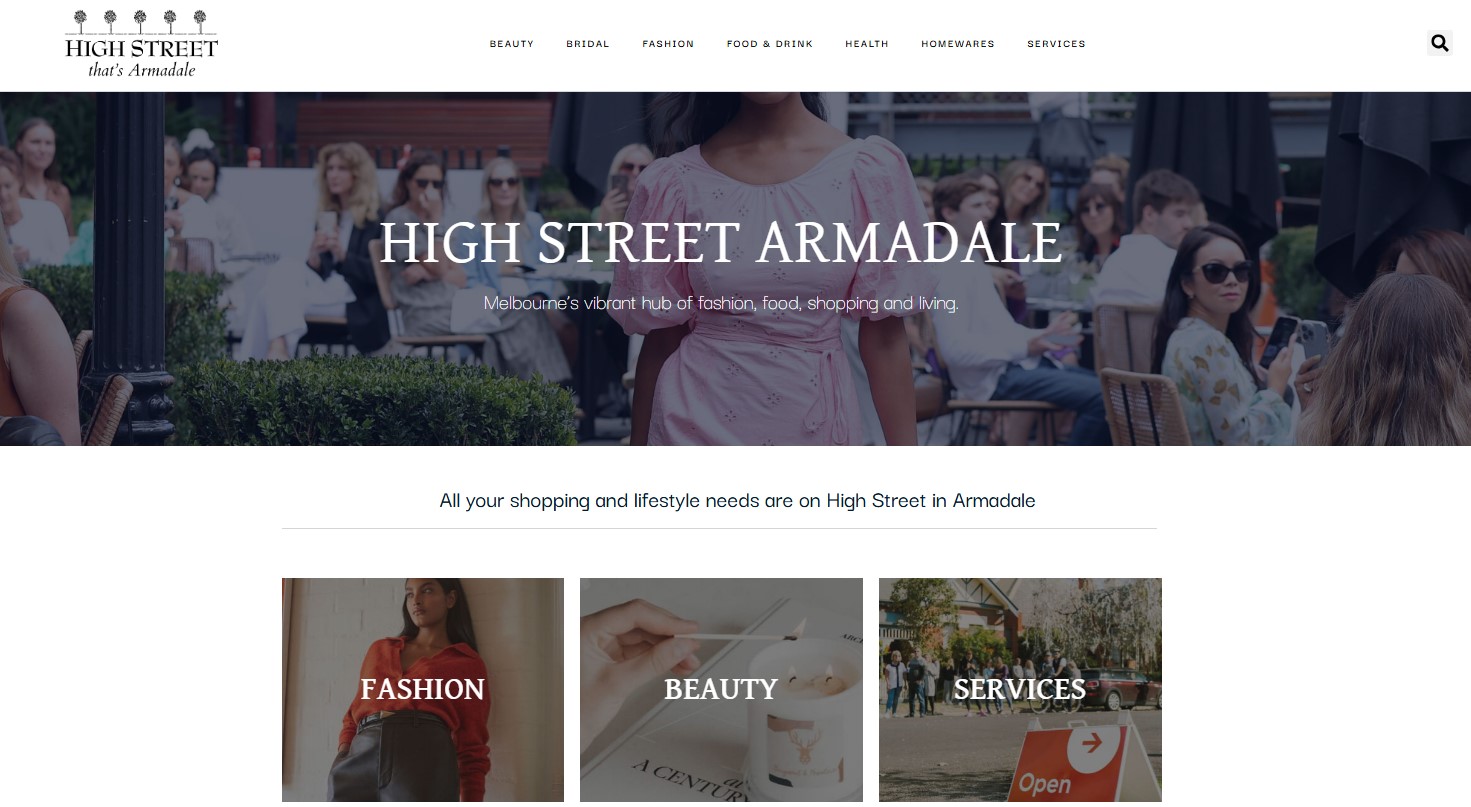Click the shopping and lifestyle needs tagline
This screenshot has height=807, width=1471.
[x=737, y=500]
